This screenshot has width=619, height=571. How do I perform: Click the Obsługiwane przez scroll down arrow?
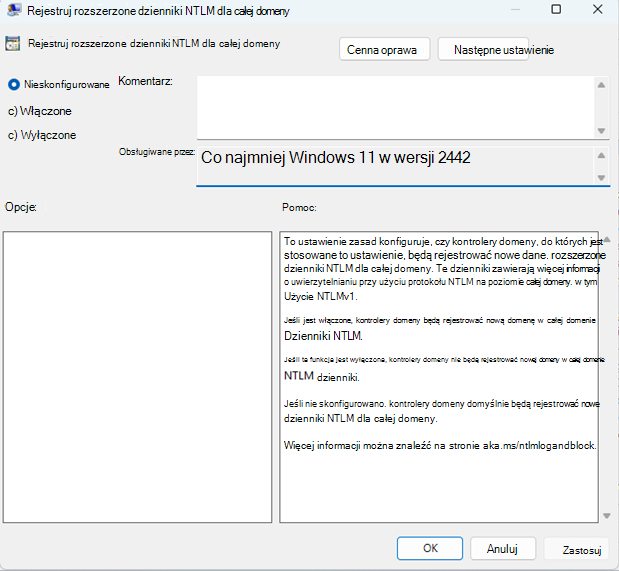(x=601, y=178)
